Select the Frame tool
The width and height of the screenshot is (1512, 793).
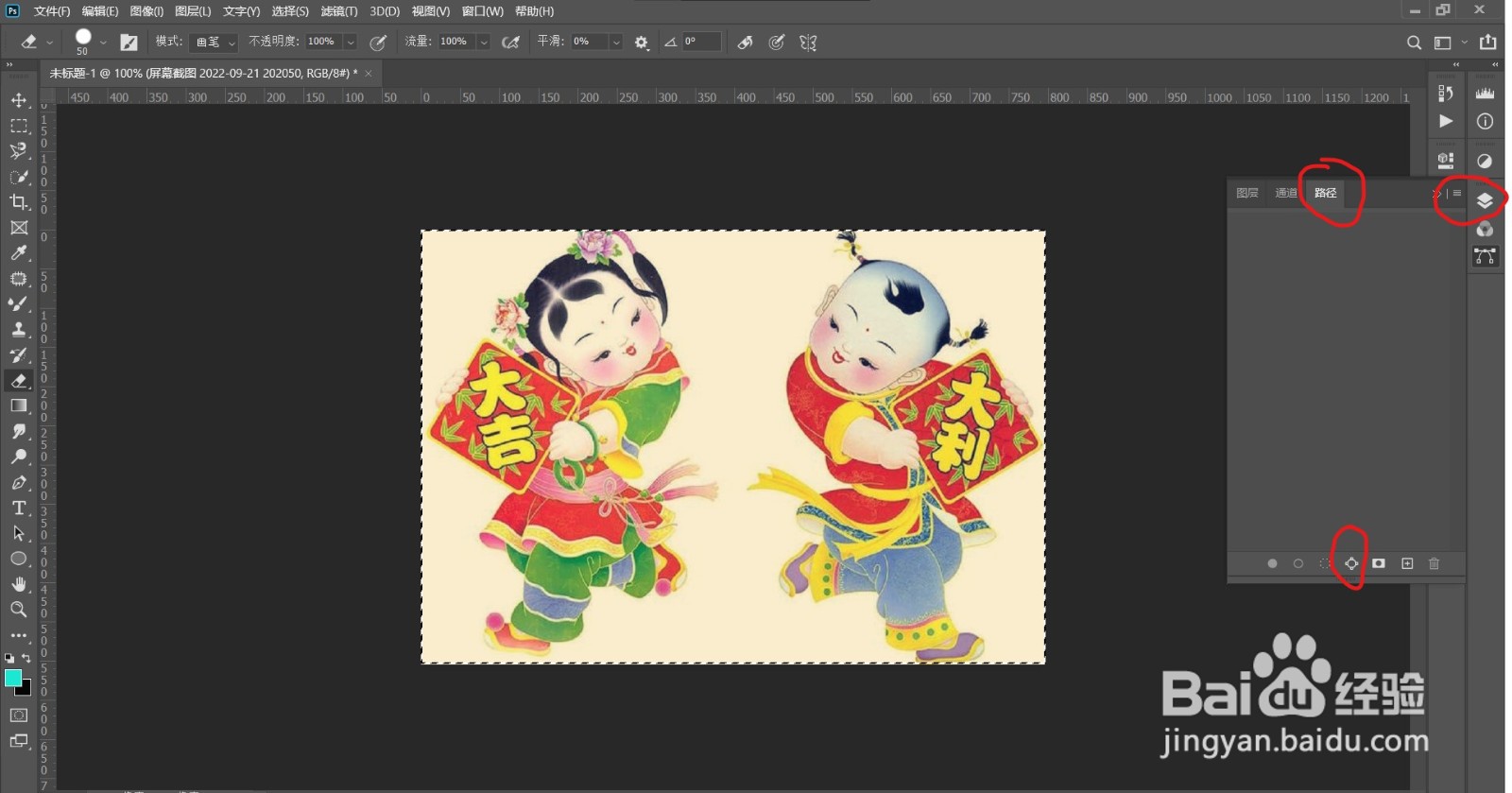19,228
